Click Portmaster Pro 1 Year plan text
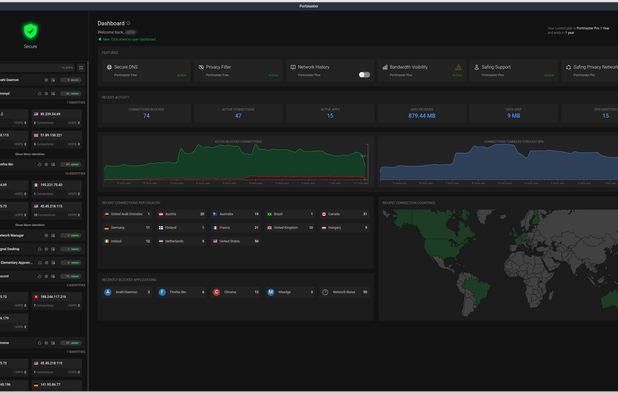Viewport: 618px width, 394px height. 593,28
